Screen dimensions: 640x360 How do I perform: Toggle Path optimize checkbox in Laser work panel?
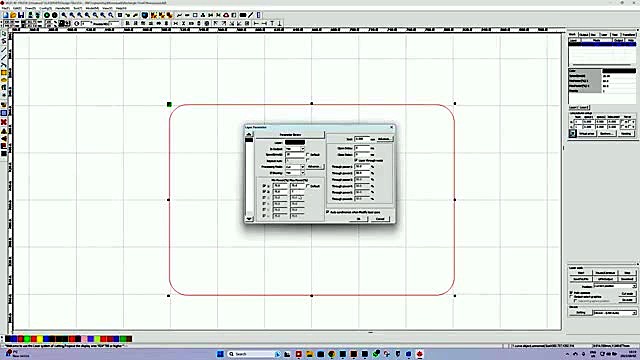571,293
